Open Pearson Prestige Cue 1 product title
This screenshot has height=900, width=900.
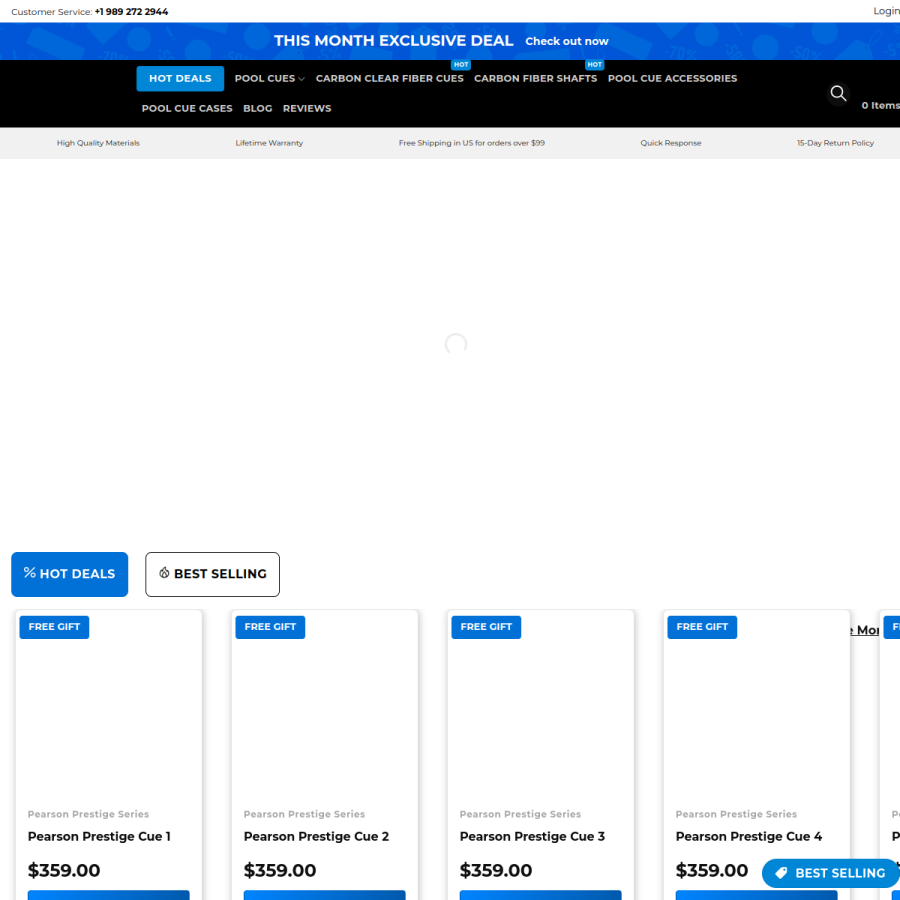coord(99,836)
